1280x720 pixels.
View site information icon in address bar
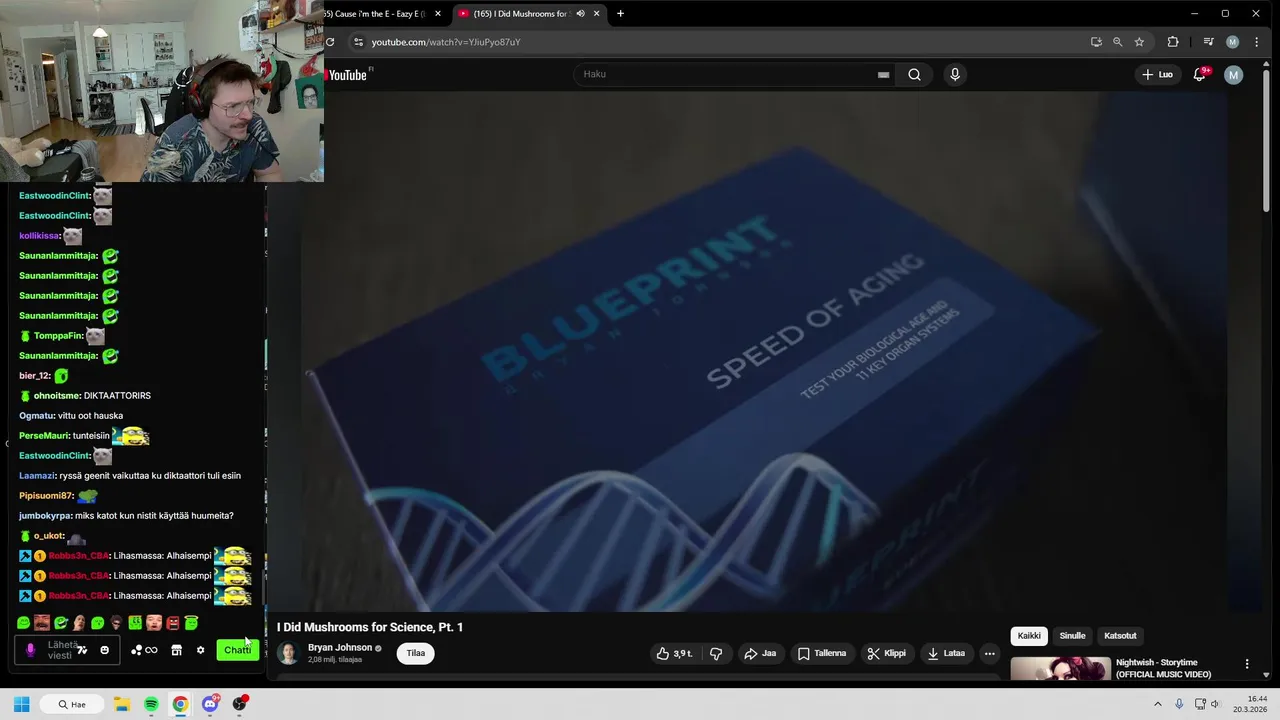(358, 42)
